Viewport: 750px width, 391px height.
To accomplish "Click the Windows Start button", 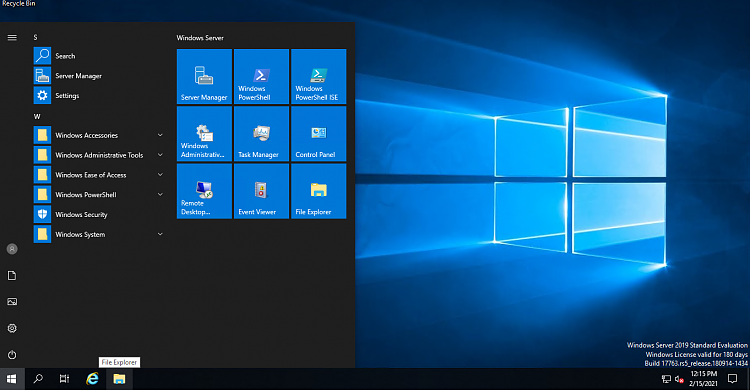I will tap(12, 379).
